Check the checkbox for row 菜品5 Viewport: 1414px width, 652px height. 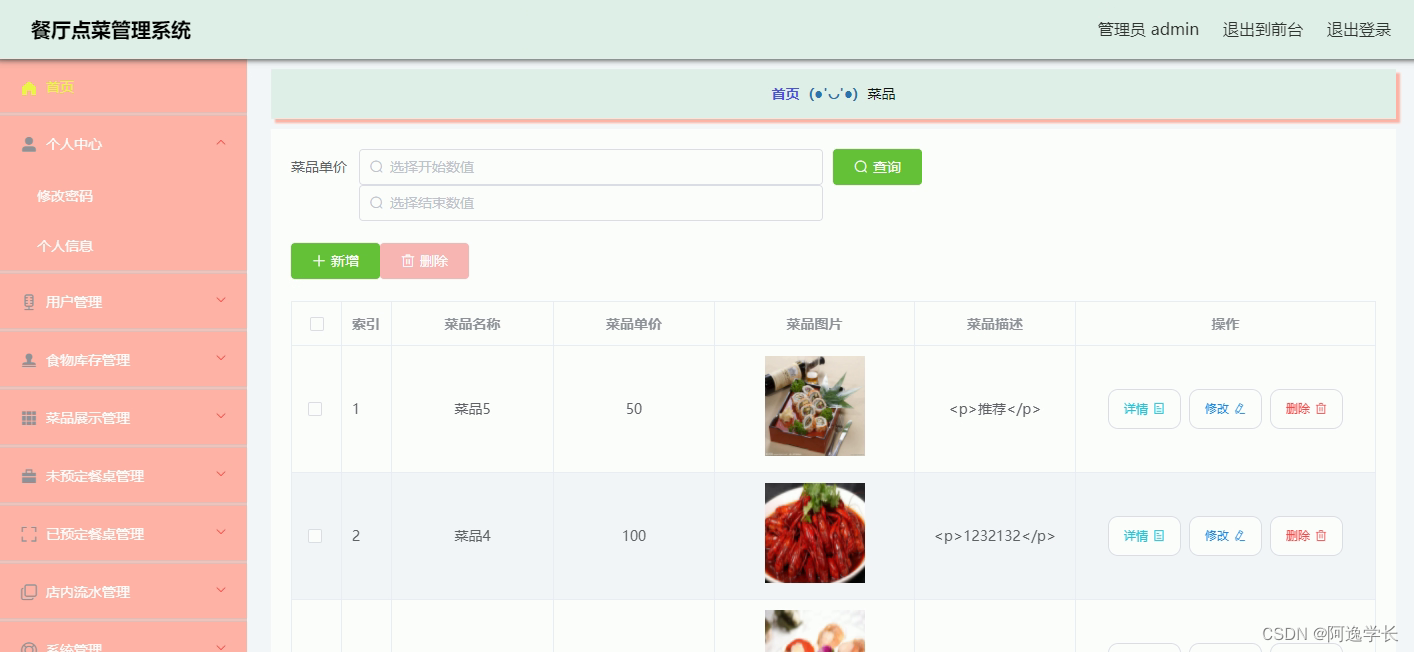click(x=315, y=409)
